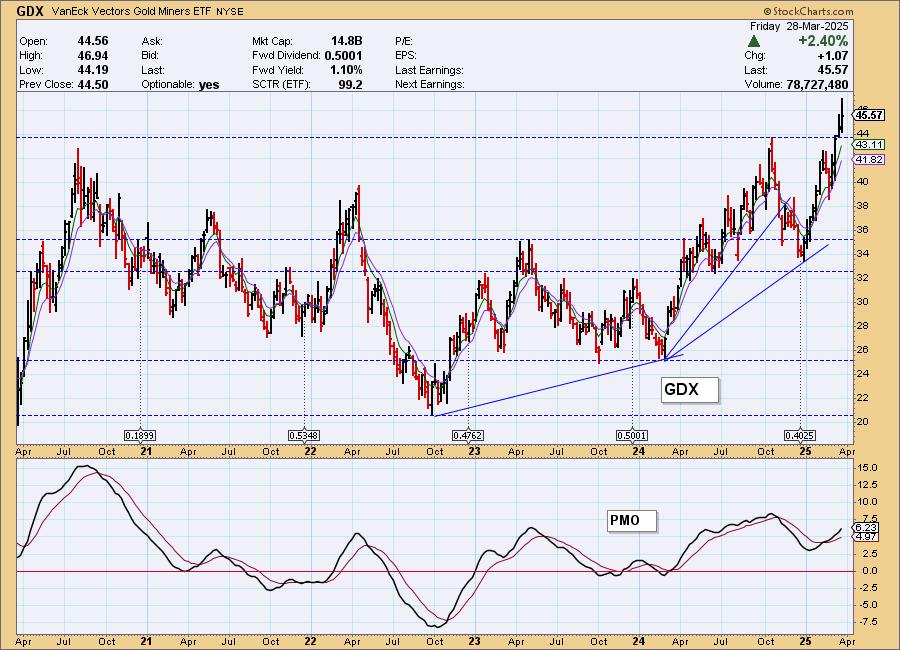900x650 pixels.
Task: Click the 0.4762 dividend marker
Action: pyautogui.click(x=468, y=436)
